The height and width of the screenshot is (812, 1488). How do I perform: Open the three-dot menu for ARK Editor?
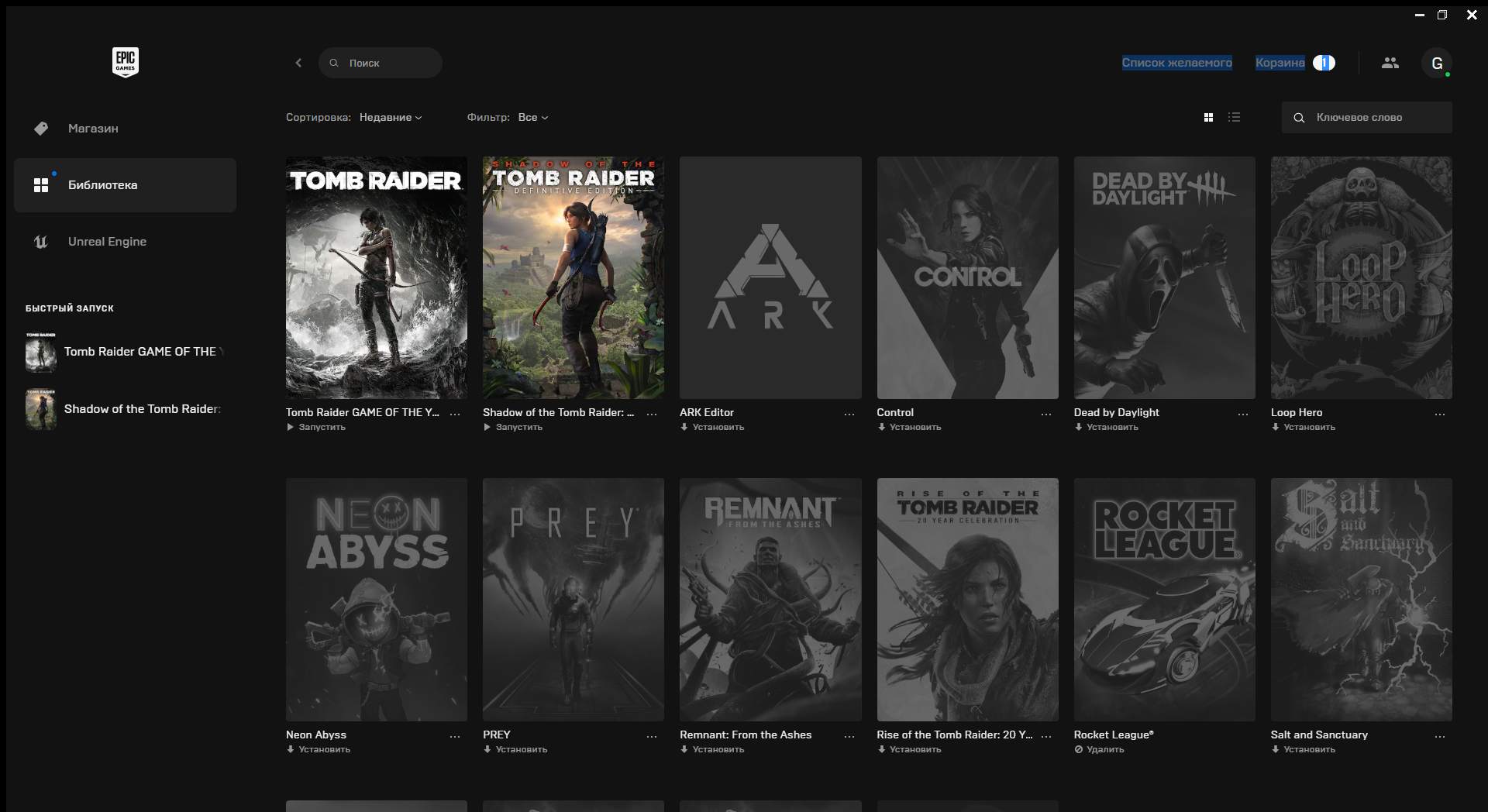pos(849,414)
